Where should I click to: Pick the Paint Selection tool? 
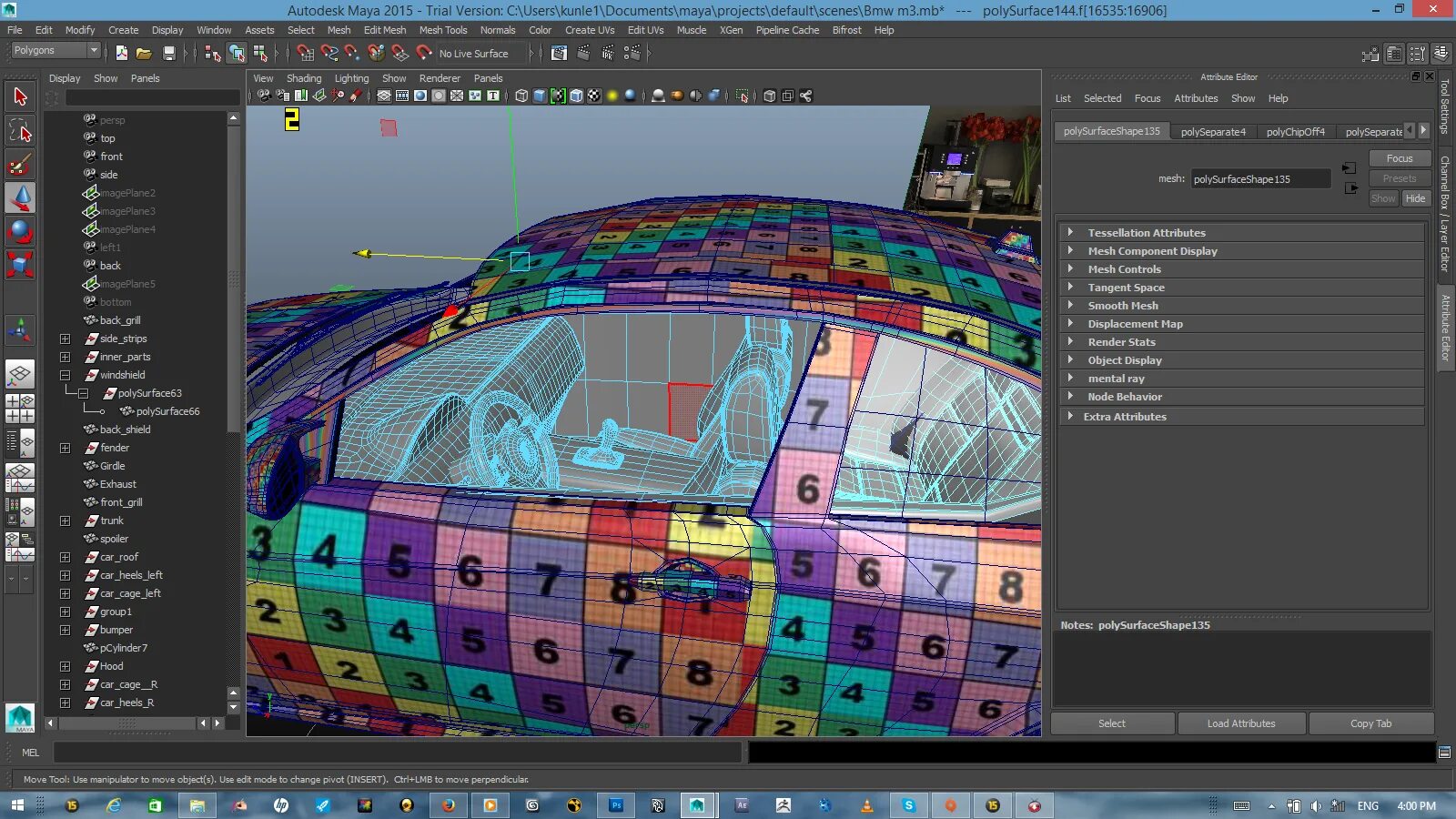point(20,165)
